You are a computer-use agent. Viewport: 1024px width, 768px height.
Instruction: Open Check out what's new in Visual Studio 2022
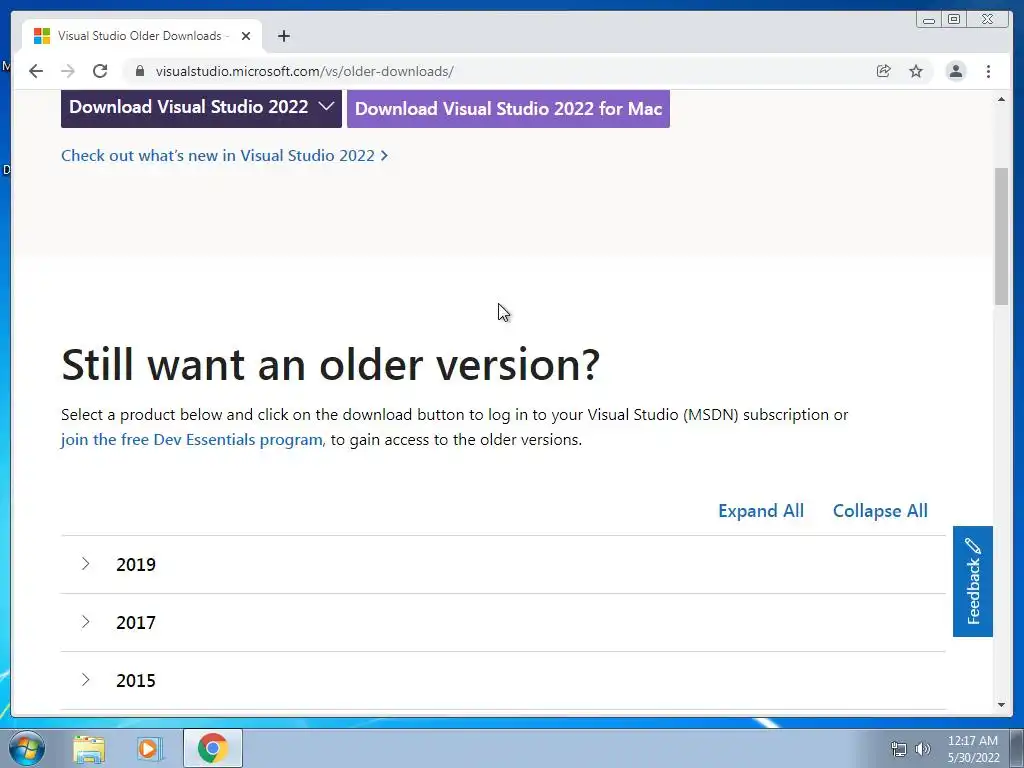224,155
